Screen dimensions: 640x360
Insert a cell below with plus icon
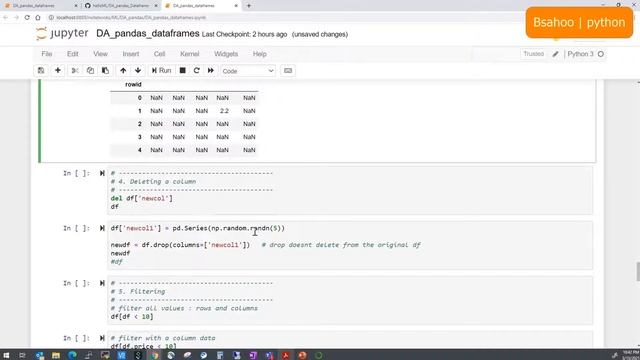(58, 71)
